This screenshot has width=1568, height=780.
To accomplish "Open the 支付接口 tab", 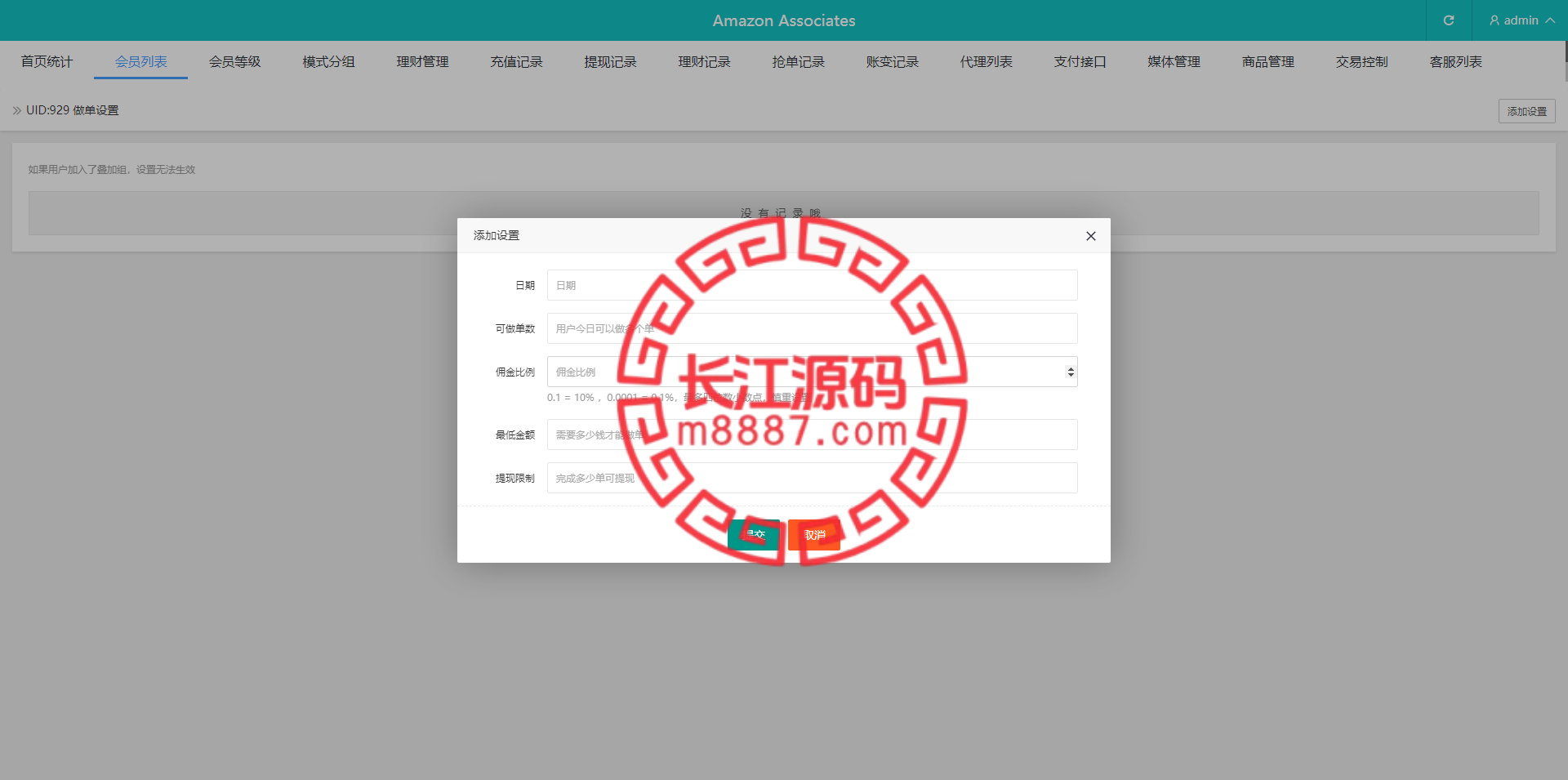I will click(x=1080, y=61).
